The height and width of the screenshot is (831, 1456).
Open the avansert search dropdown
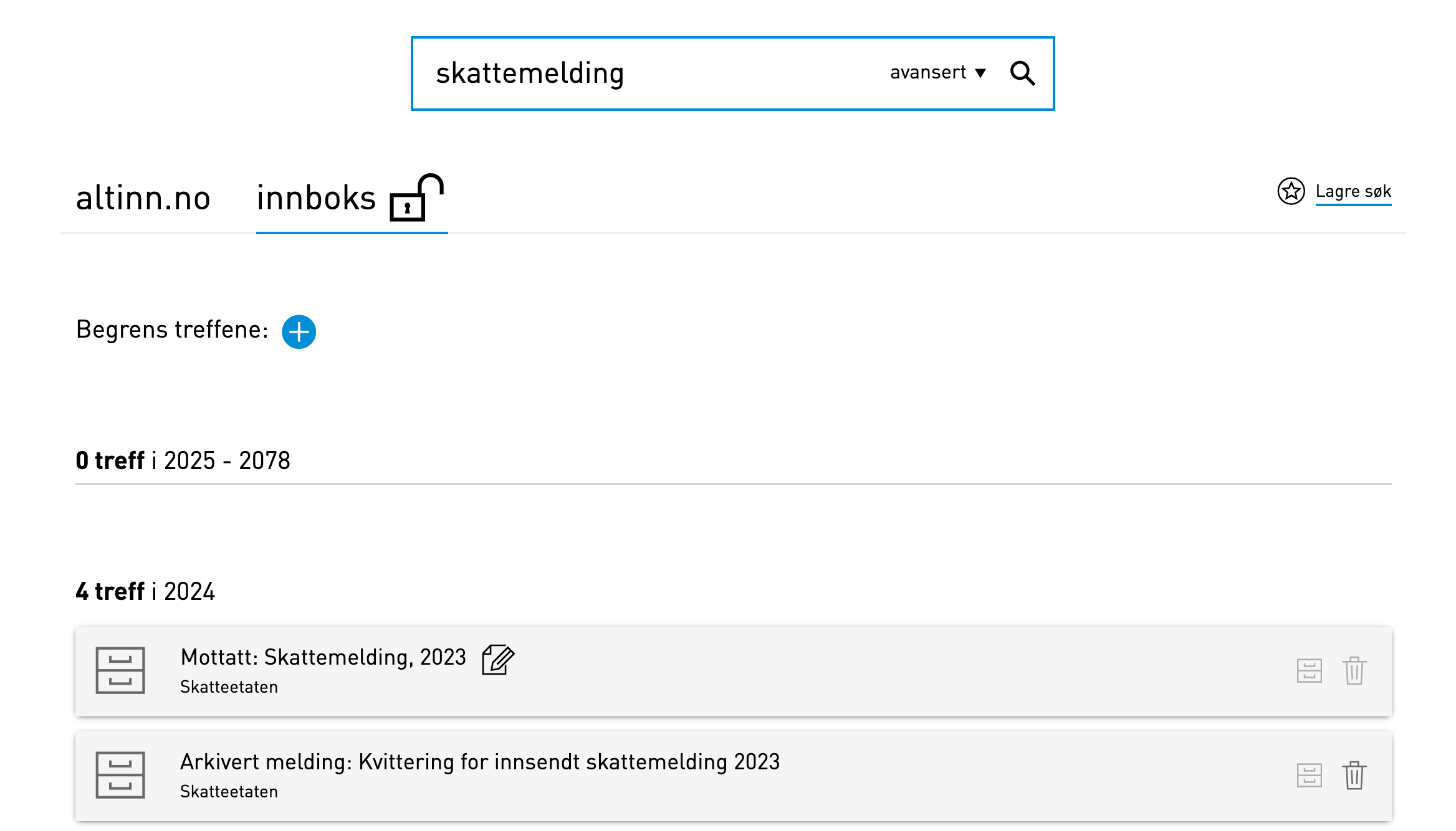pos(937,73)
